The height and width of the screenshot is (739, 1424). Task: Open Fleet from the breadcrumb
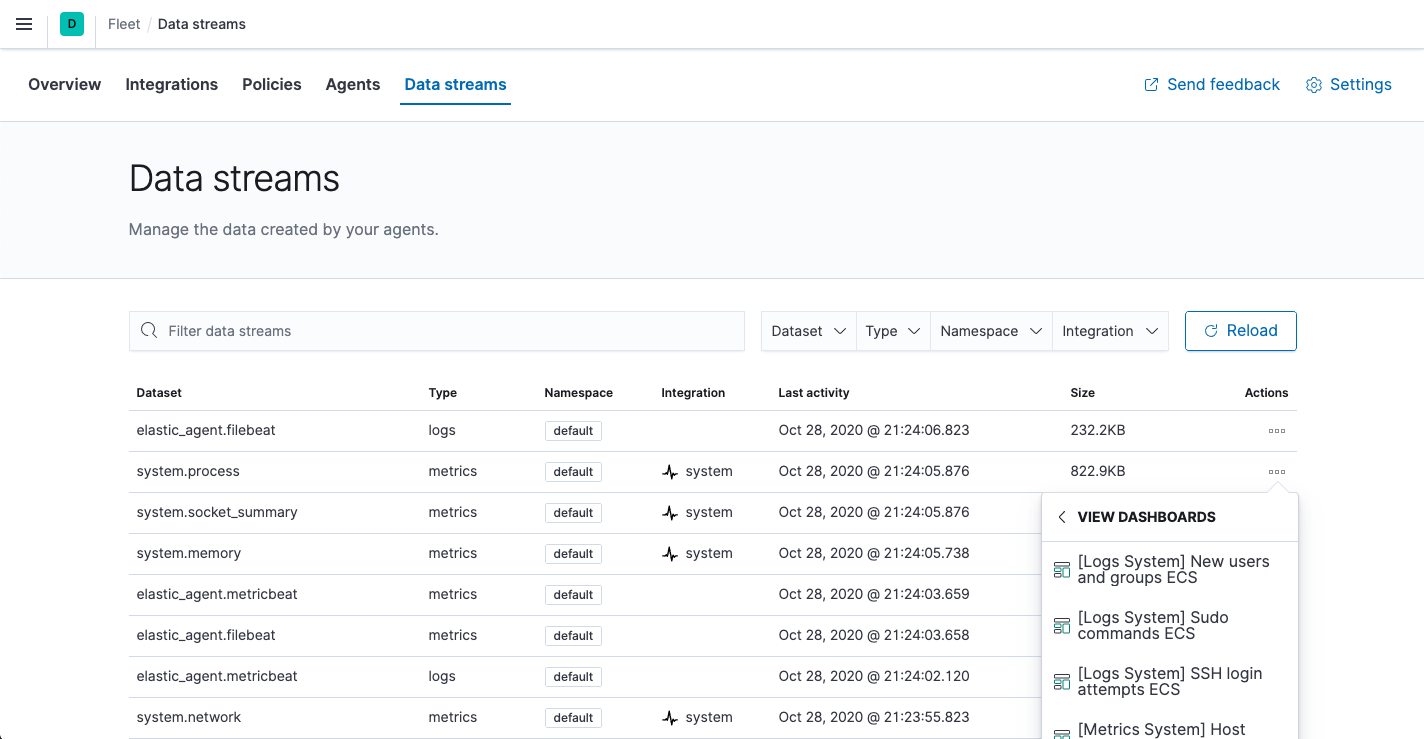[x=123, y=23]
